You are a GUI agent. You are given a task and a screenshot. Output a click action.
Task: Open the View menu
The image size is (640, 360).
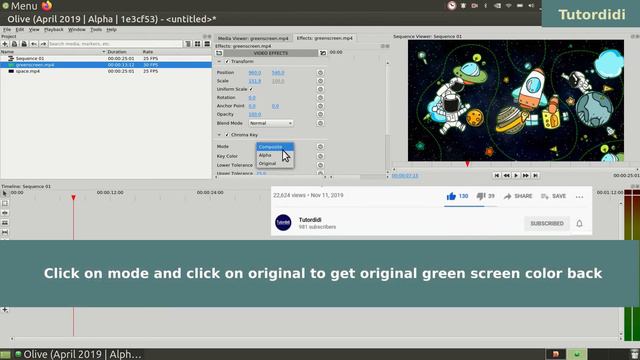pos(34,30)
